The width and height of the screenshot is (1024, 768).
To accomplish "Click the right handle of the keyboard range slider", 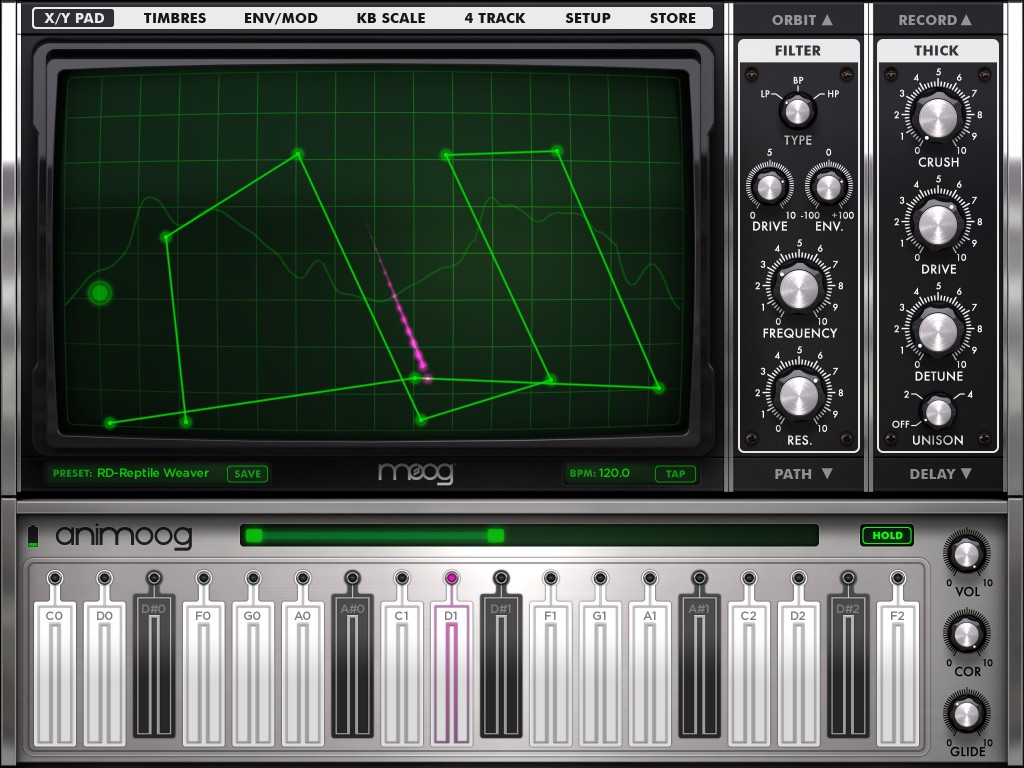I will [496, 536].
